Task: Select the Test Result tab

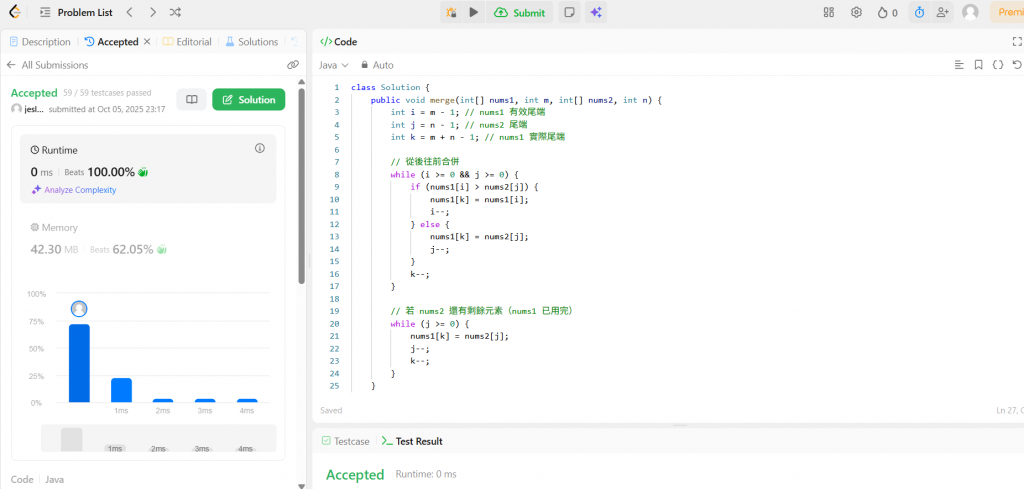Action: pyautogui.click(x=413, y=441)
